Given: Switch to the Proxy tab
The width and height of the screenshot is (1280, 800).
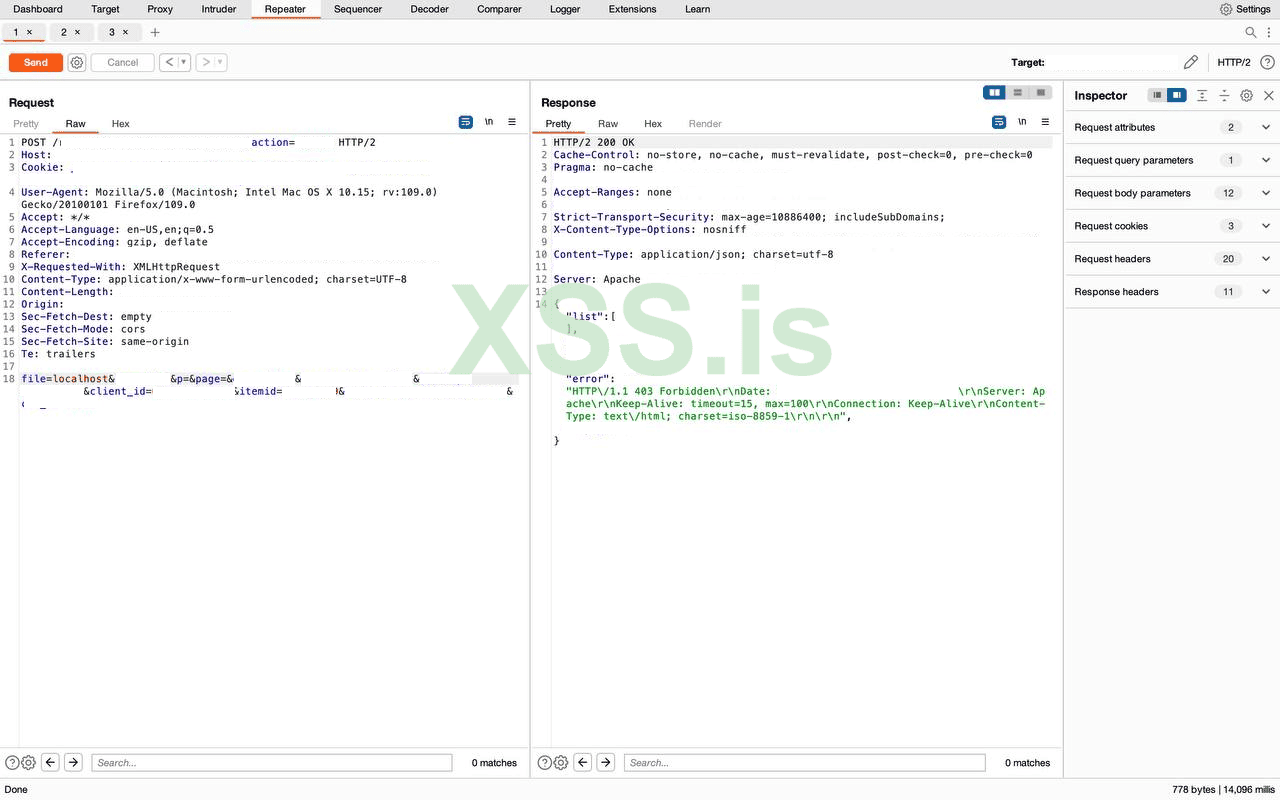Looking at the screenshot, I should [160, 9].
